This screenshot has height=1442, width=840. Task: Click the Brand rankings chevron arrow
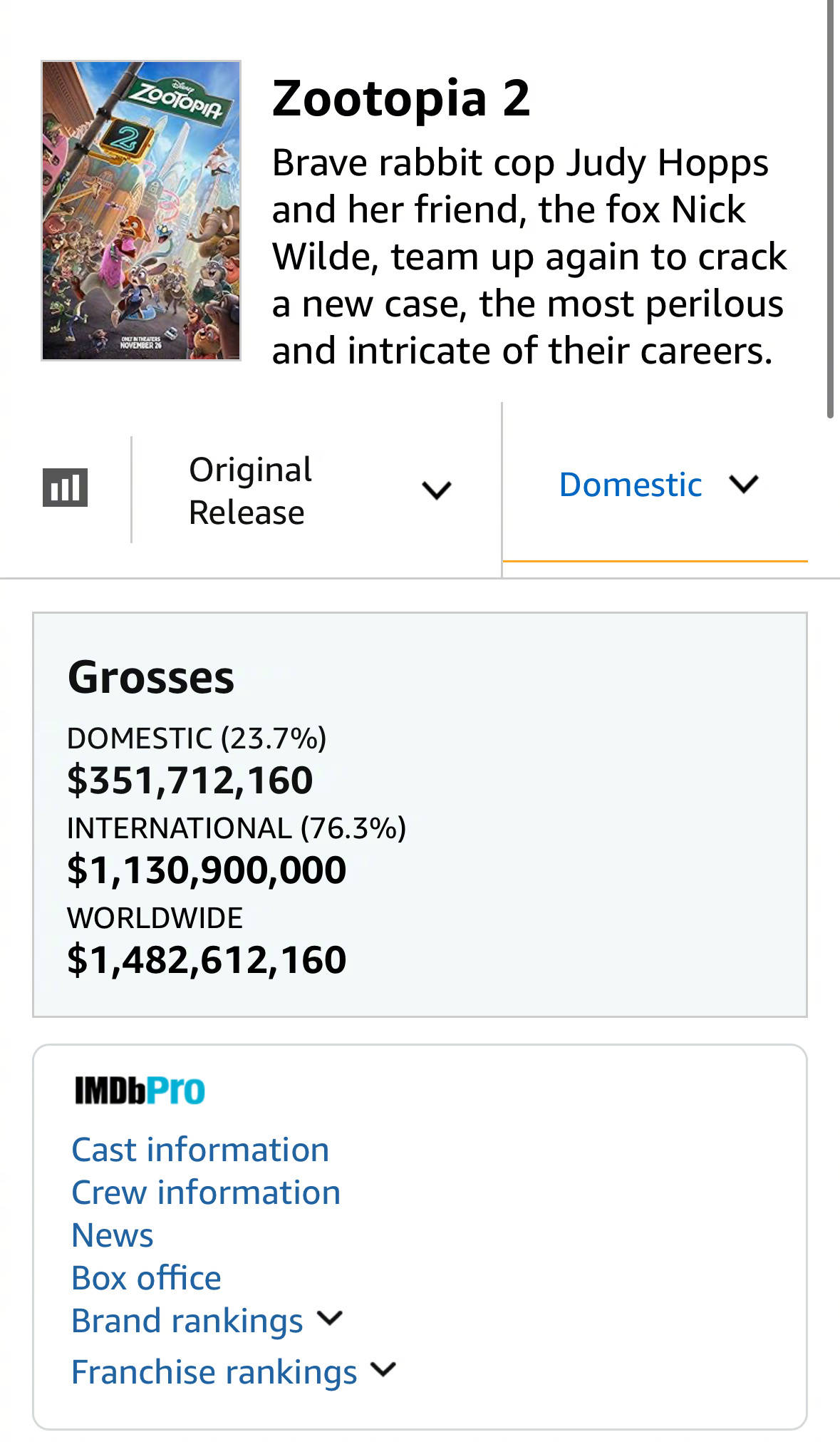tap(330, 1319)
